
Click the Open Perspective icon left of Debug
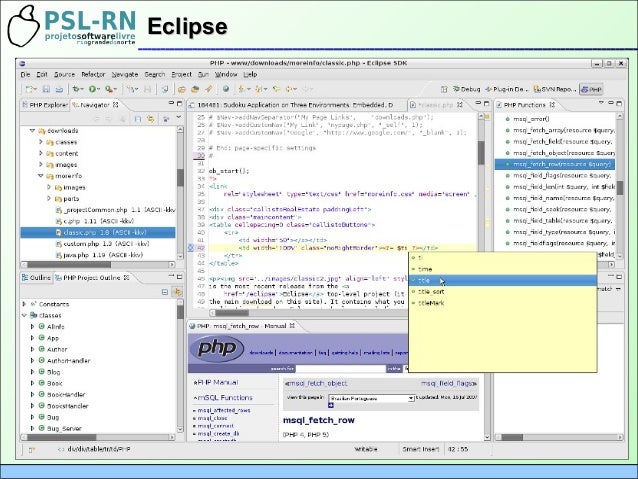click(444, 89)
